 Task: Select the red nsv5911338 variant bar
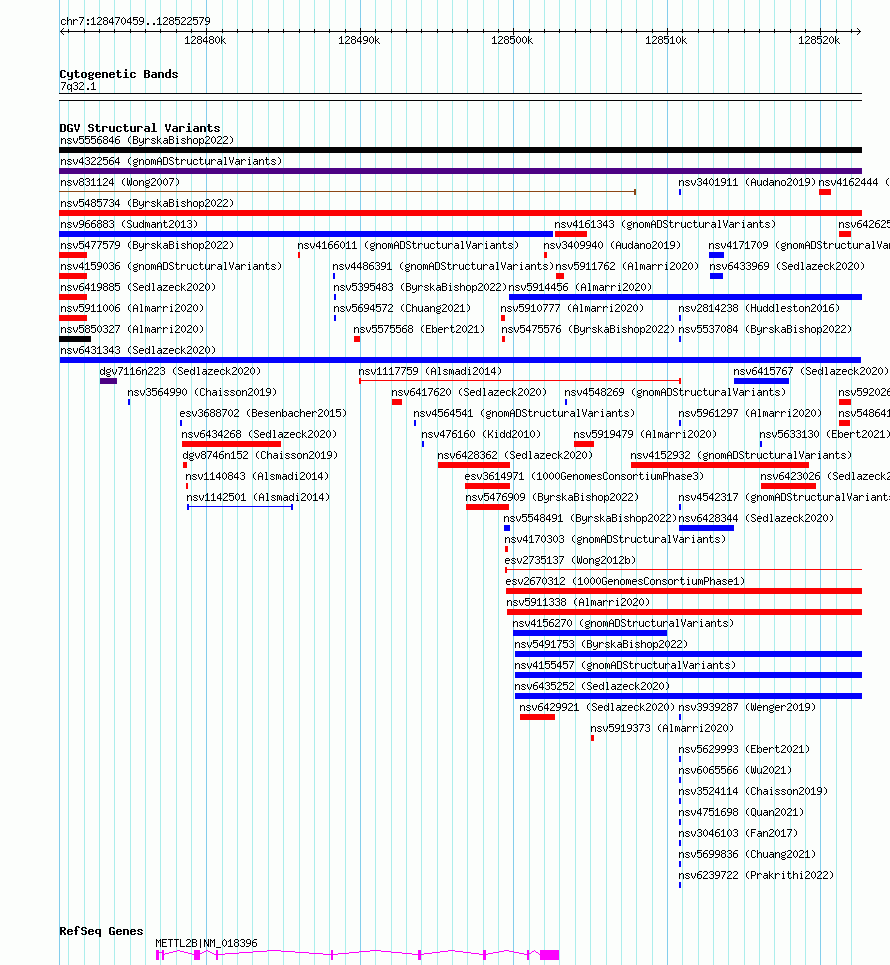coord(684,612)
